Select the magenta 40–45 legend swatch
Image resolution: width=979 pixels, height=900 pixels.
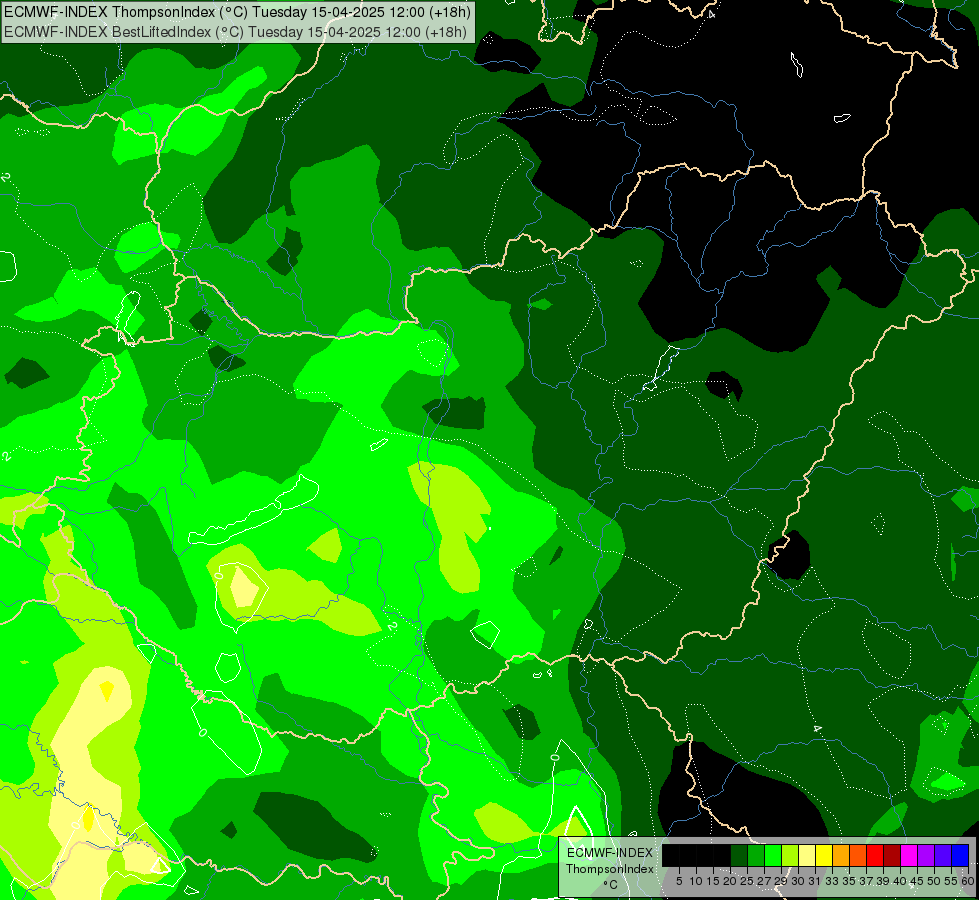(x=909, y=855)
